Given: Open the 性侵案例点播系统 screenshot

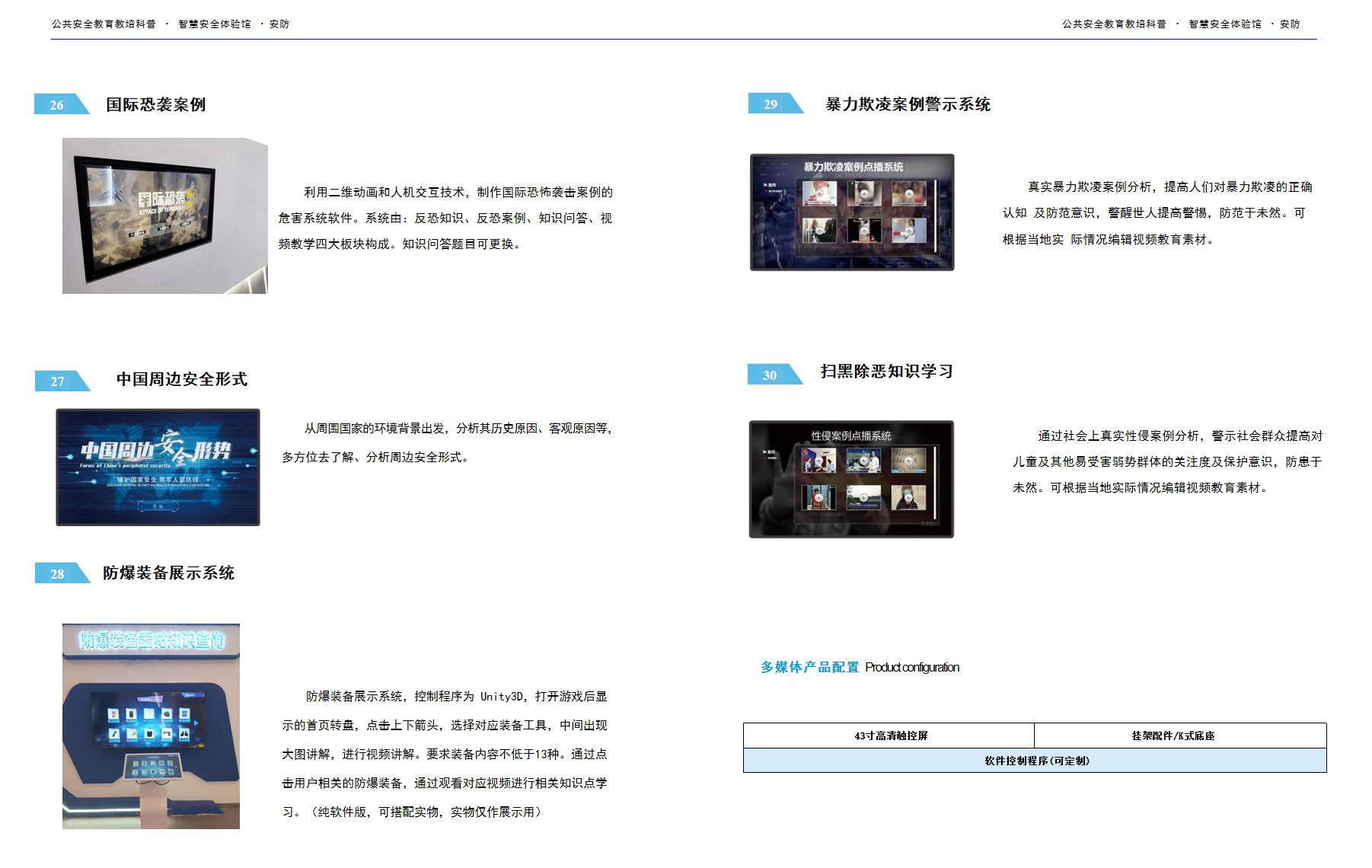Looking at the screenshot, I should pos(850,479).
